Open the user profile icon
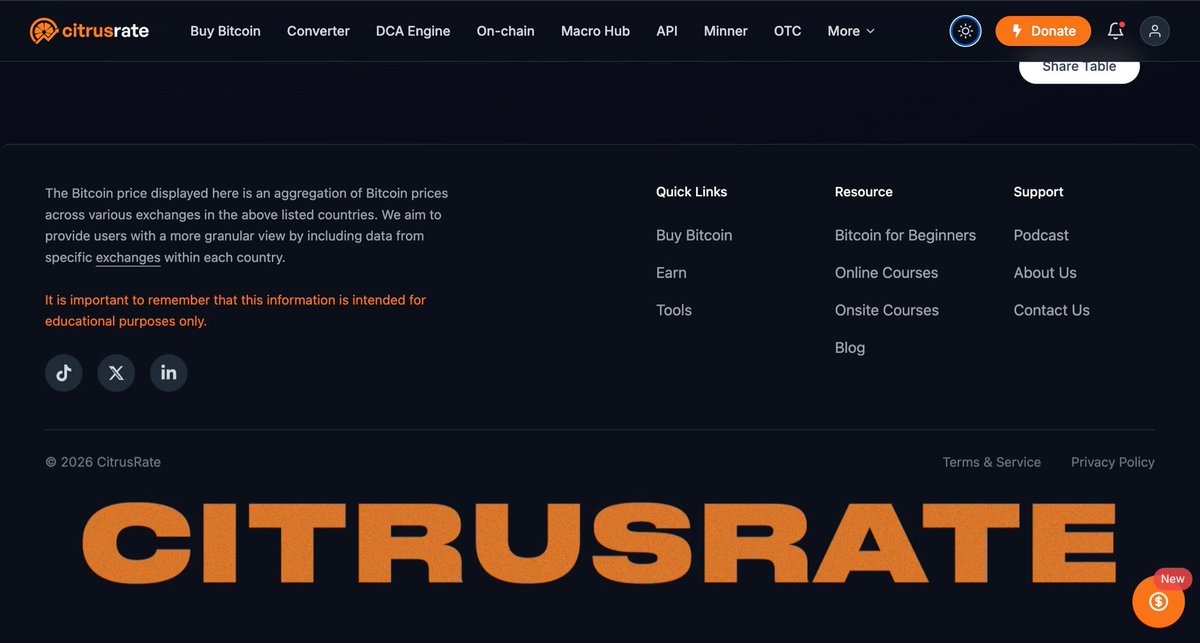 click(x=1155, y=31)
